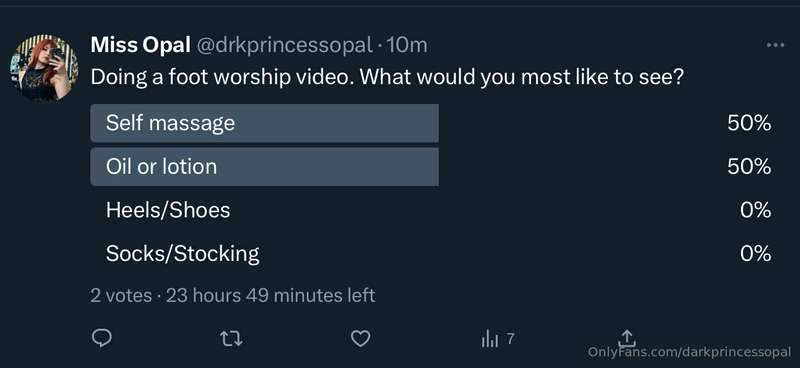Click the poll question tweet text
The image size is (800, 368).
point(387,78)
